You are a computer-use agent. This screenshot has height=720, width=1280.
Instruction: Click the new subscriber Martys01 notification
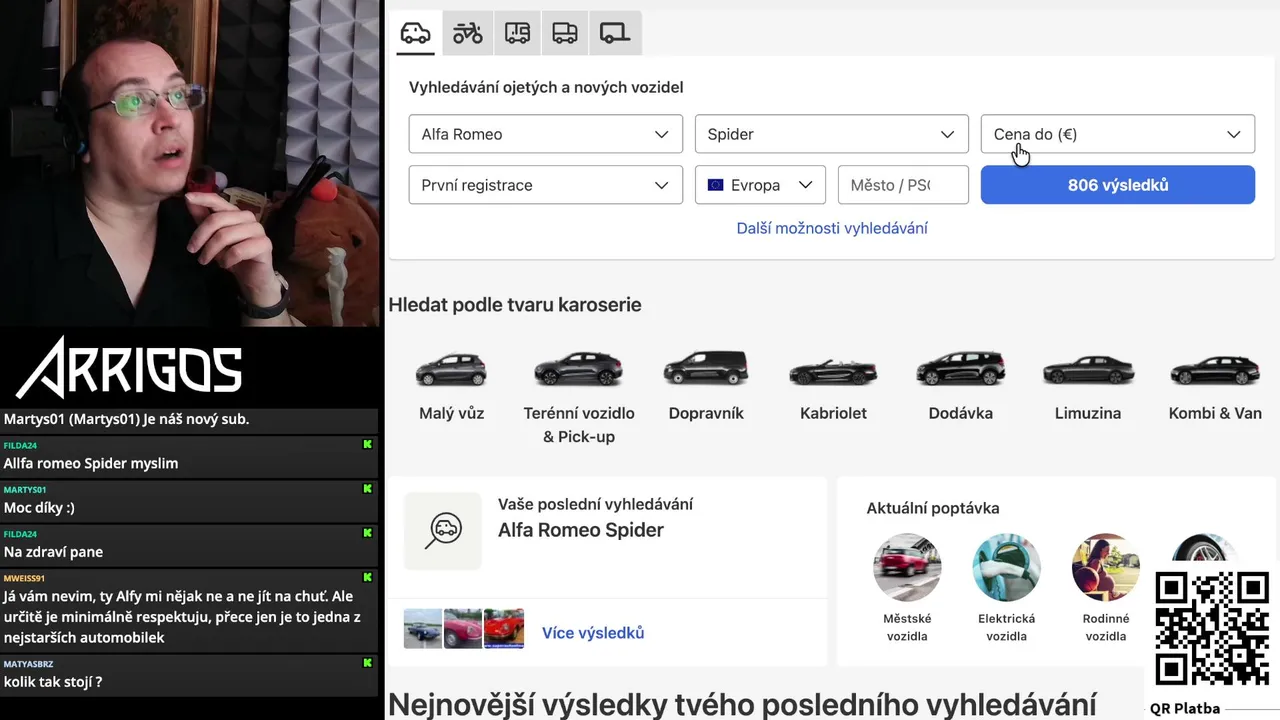126,419
